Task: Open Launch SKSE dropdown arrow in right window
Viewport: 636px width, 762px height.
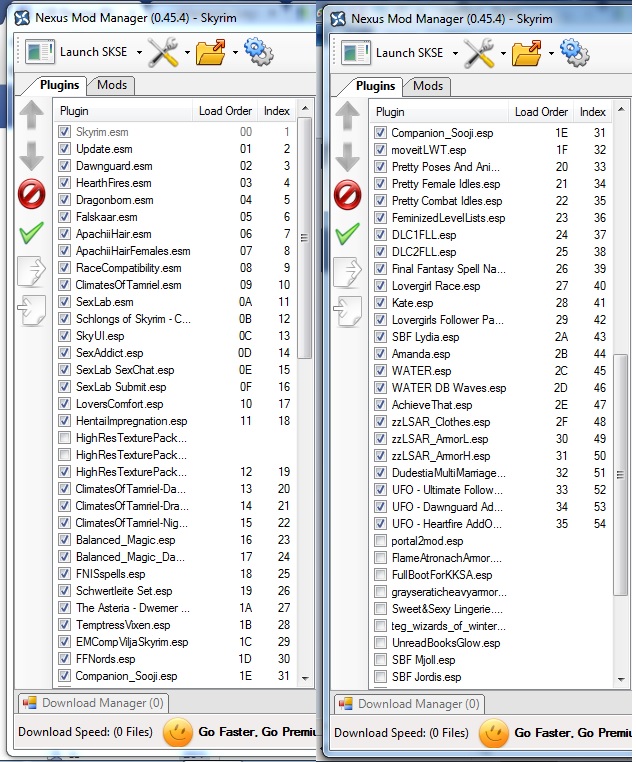Action: click(x=455, y=53)
